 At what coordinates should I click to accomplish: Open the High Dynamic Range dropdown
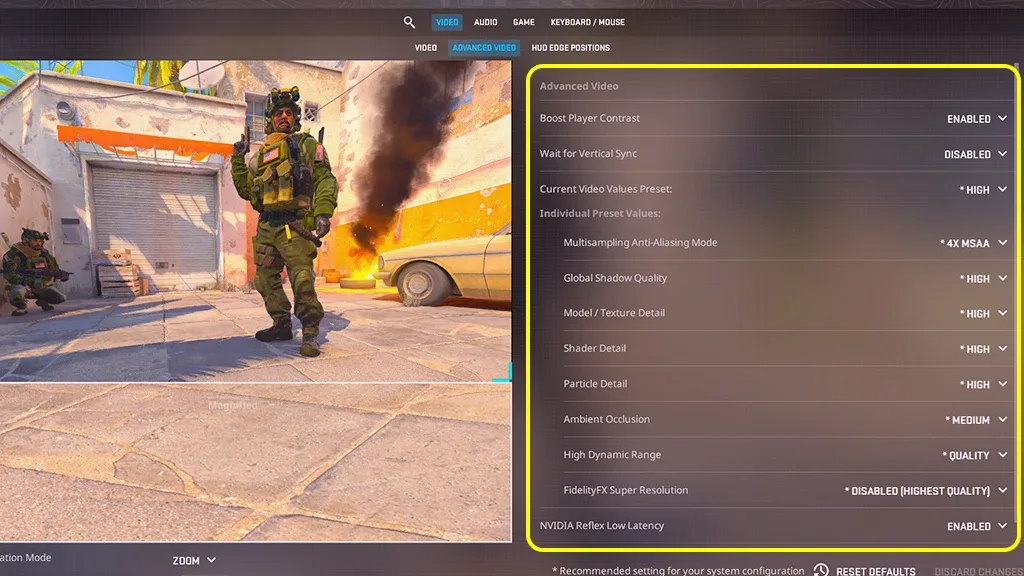pos(974,455)
